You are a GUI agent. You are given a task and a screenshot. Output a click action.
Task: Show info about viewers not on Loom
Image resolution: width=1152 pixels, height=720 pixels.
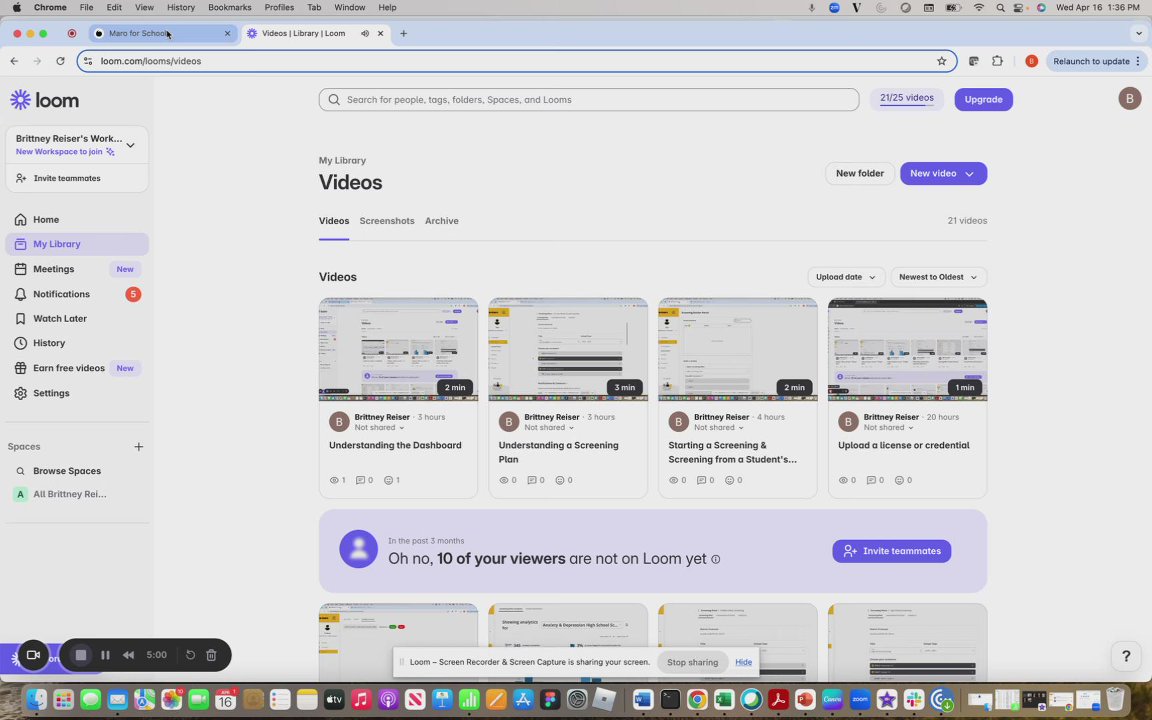(716, 559)
